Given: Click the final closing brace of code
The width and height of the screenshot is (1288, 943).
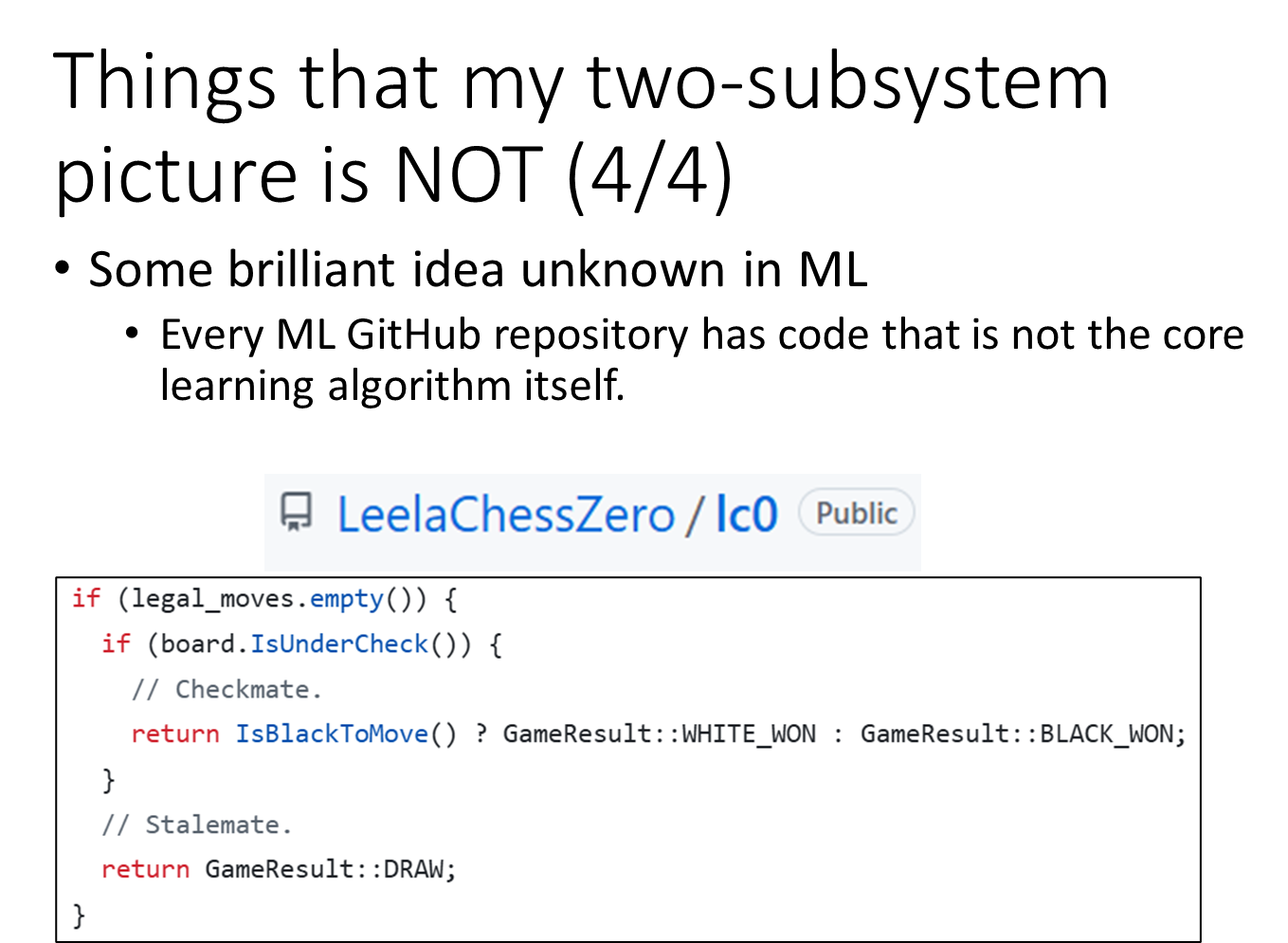Looking at the screenshot, I should (x=79, y=915).
